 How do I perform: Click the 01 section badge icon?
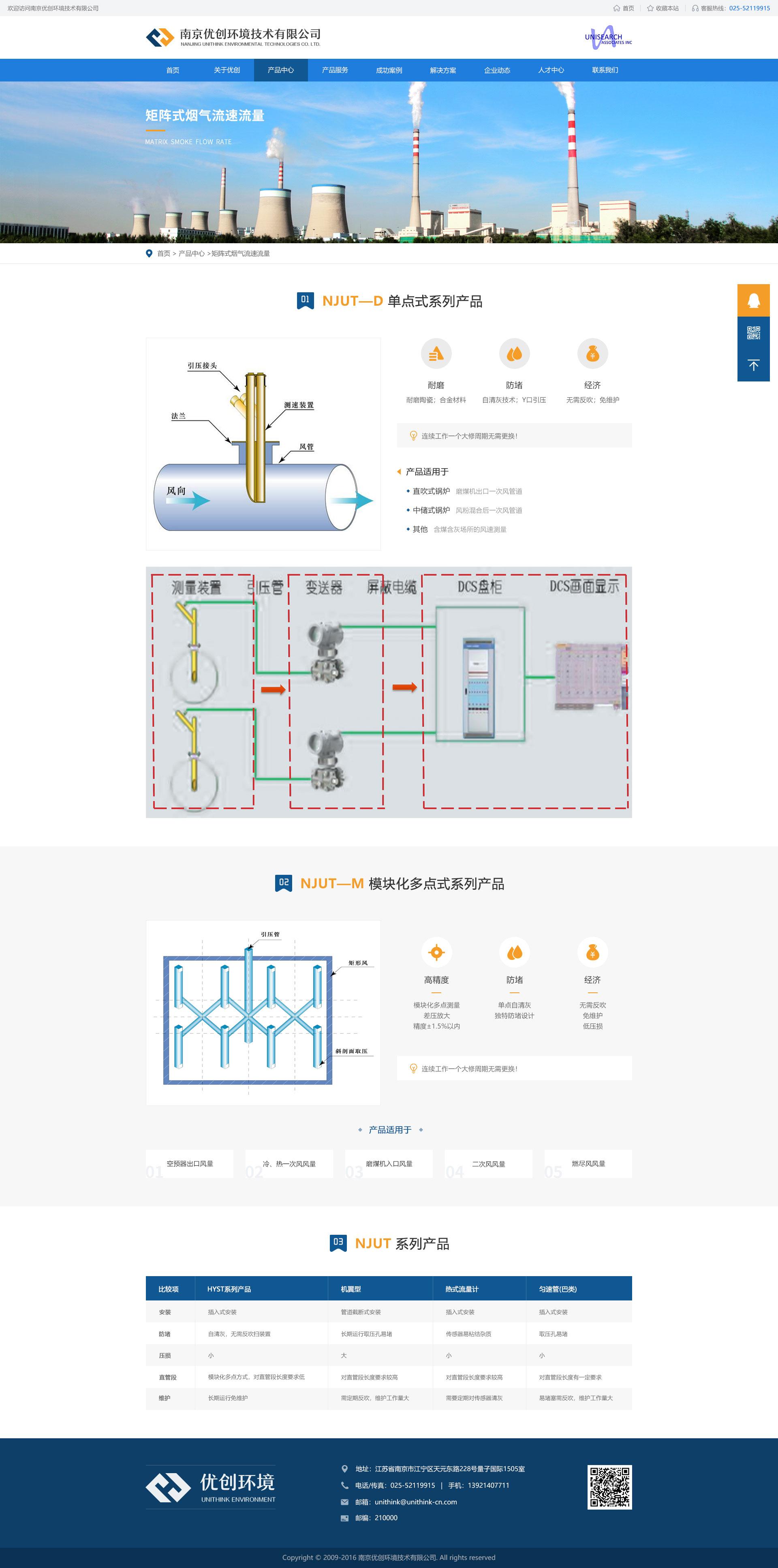click(306, 301)
